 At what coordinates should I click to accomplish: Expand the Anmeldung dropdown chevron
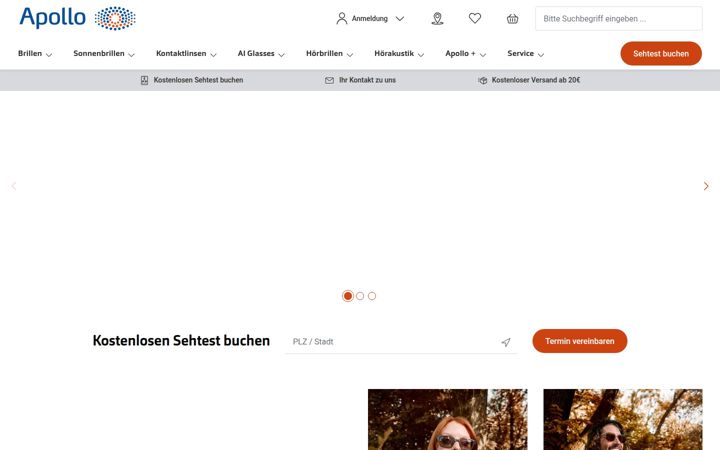tap(400, 19)
